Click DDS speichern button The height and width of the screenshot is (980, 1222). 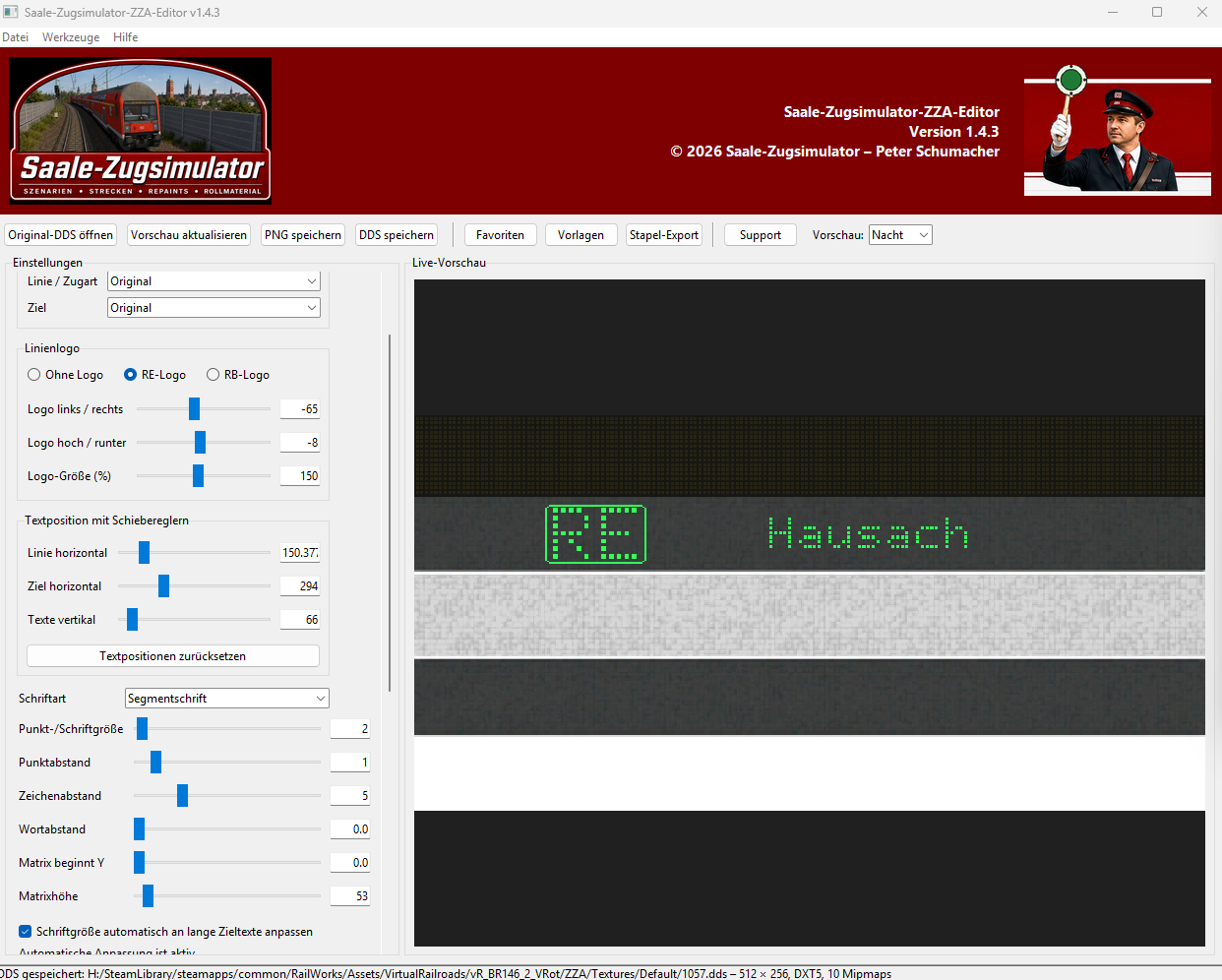click(x=397, y=235)
